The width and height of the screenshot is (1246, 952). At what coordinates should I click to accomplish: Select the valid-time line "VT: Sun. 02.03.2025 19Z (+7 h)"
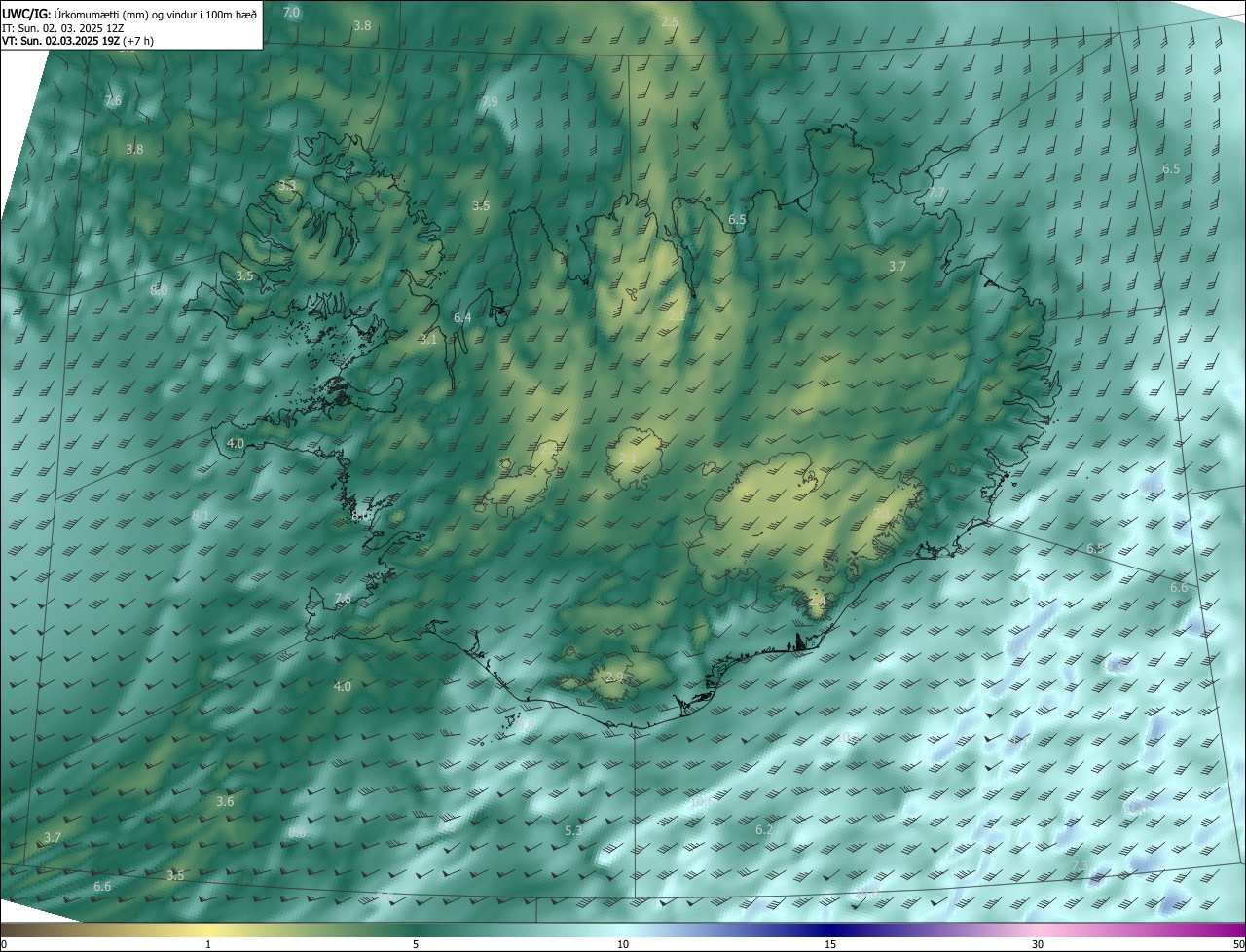pos(76,41)
